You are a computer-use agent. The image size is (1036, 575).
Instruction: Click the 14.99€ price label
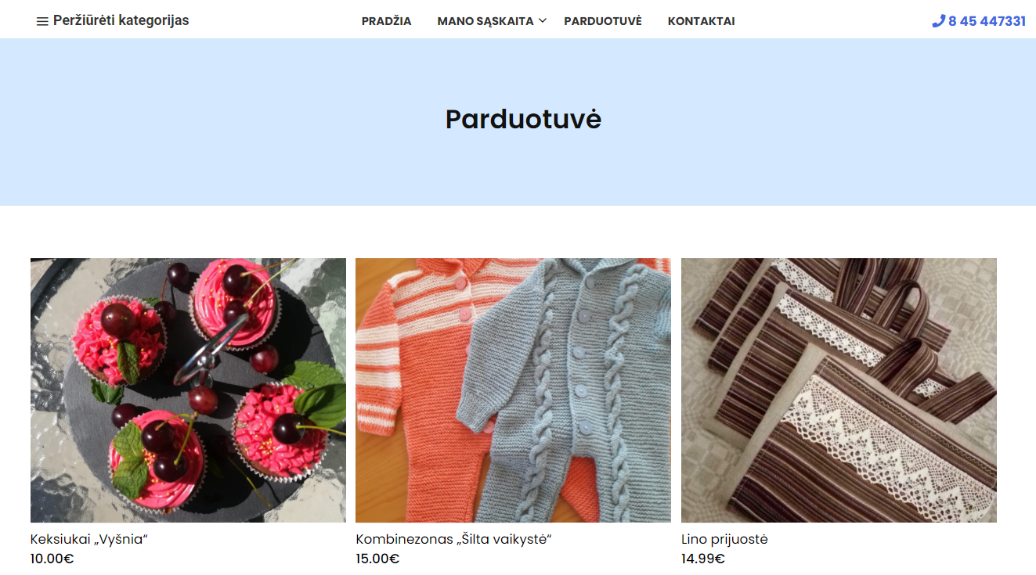(702, 558)
